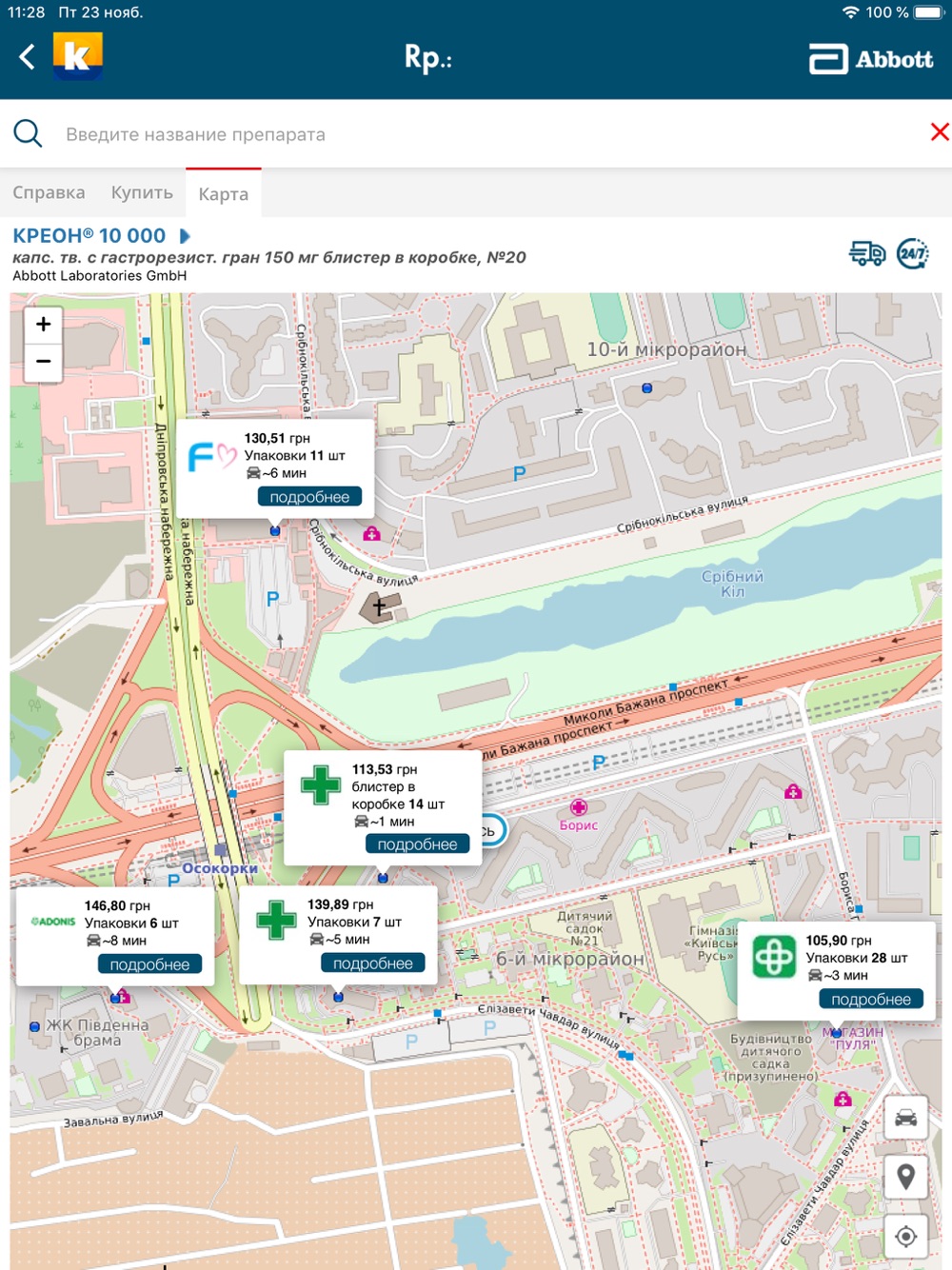952x1270 pixels.
Task: Tap the Срібний Кіл lake label
Action: (732, 584)
